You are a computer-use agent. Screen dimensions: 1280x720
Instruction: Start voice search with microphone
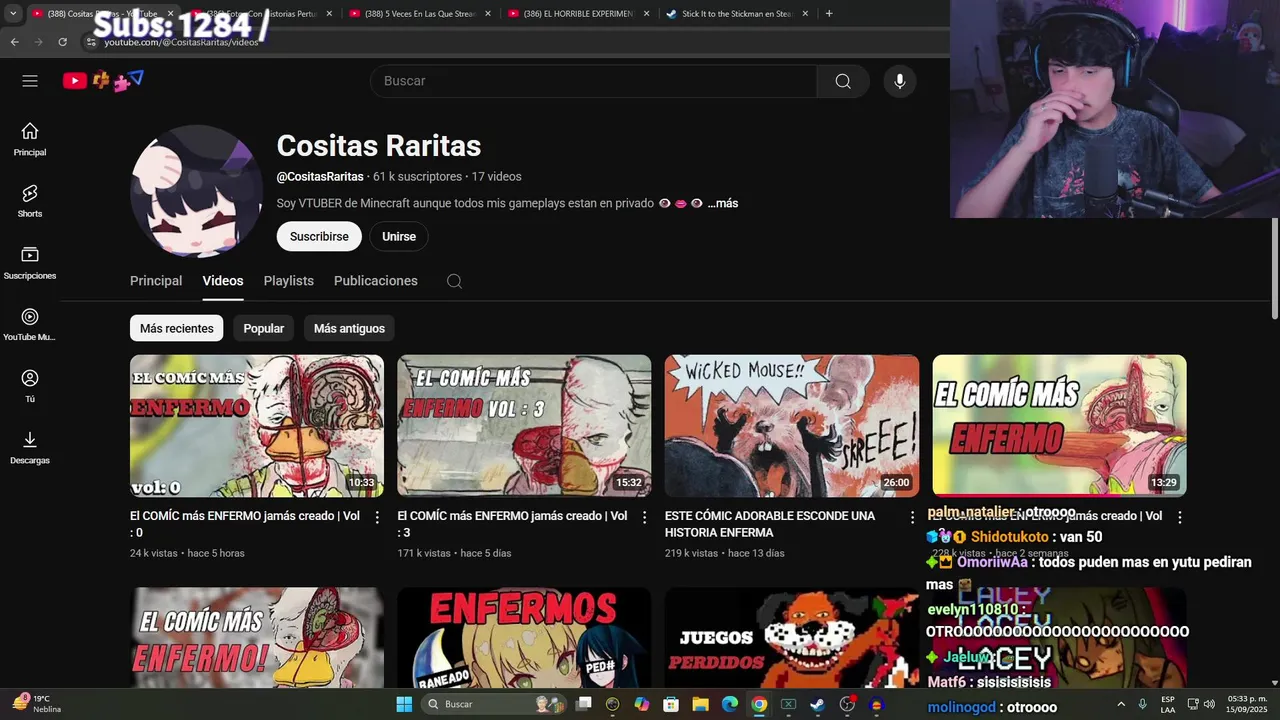(x=900, y=81)
